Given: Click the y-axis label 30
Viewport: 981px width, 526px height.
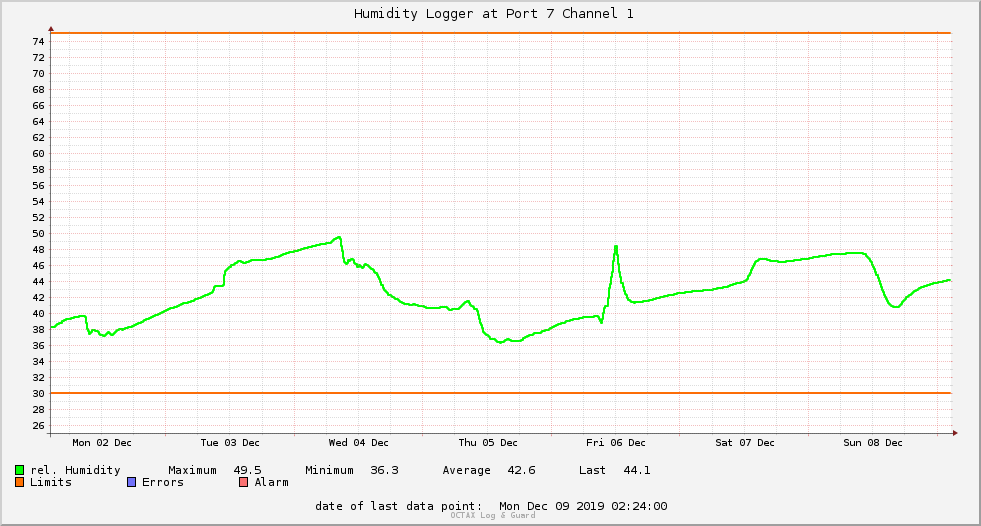Looking at the screenshot, I should [39, 393].
